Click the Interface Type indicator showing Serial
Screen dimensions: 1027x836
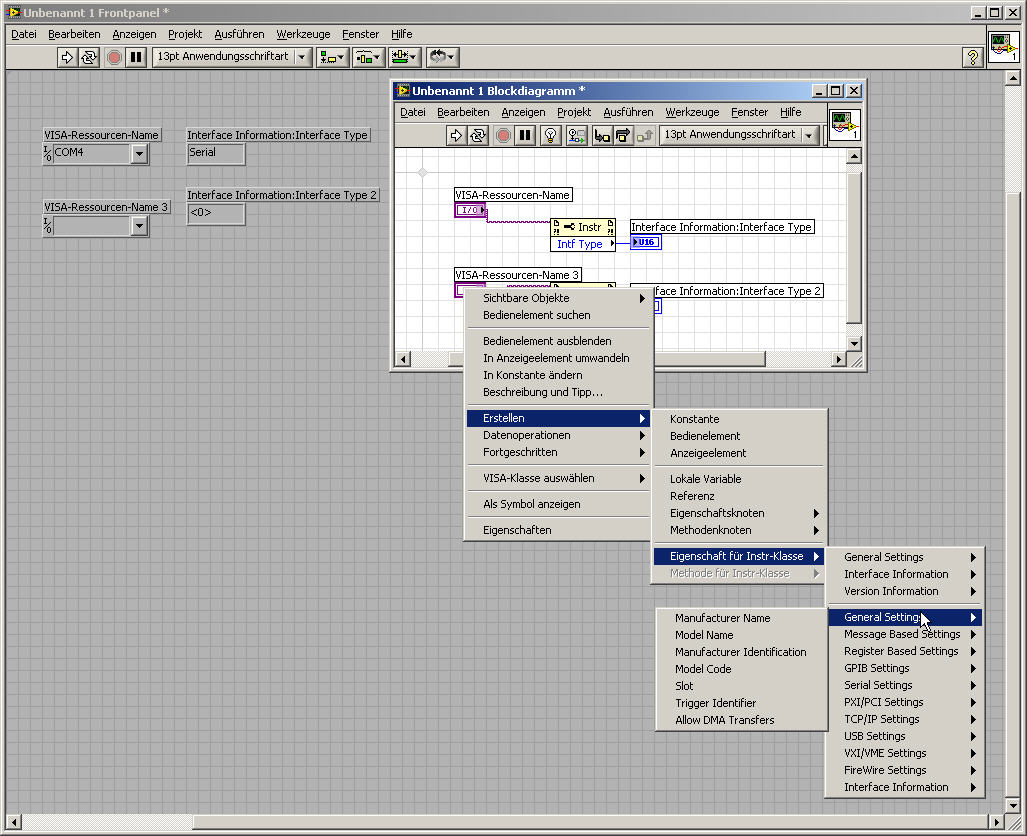tap(215, 153)
